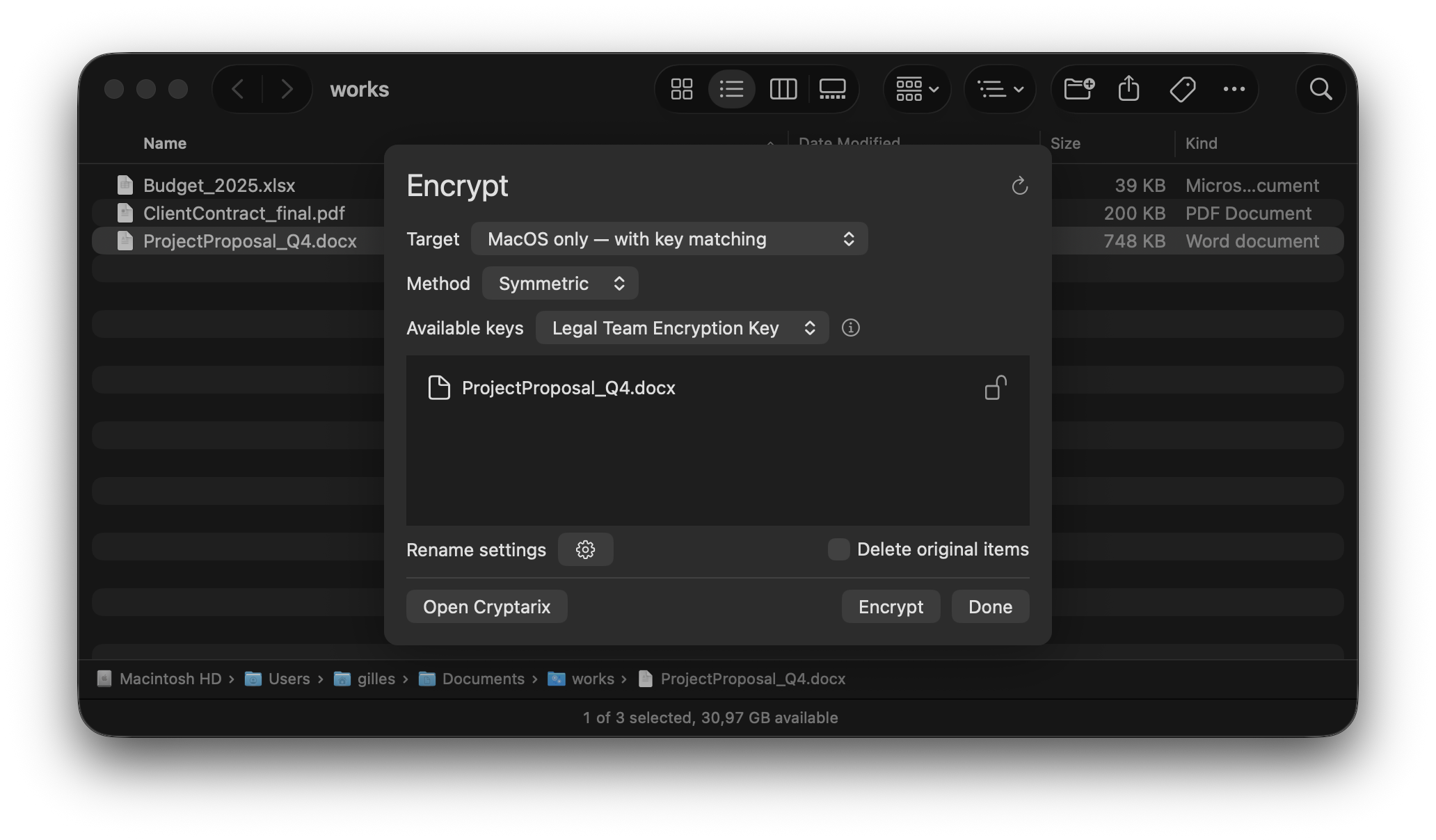Click the Finder search magnifier
1436x840 pixels.
(x=1321, y=89)
